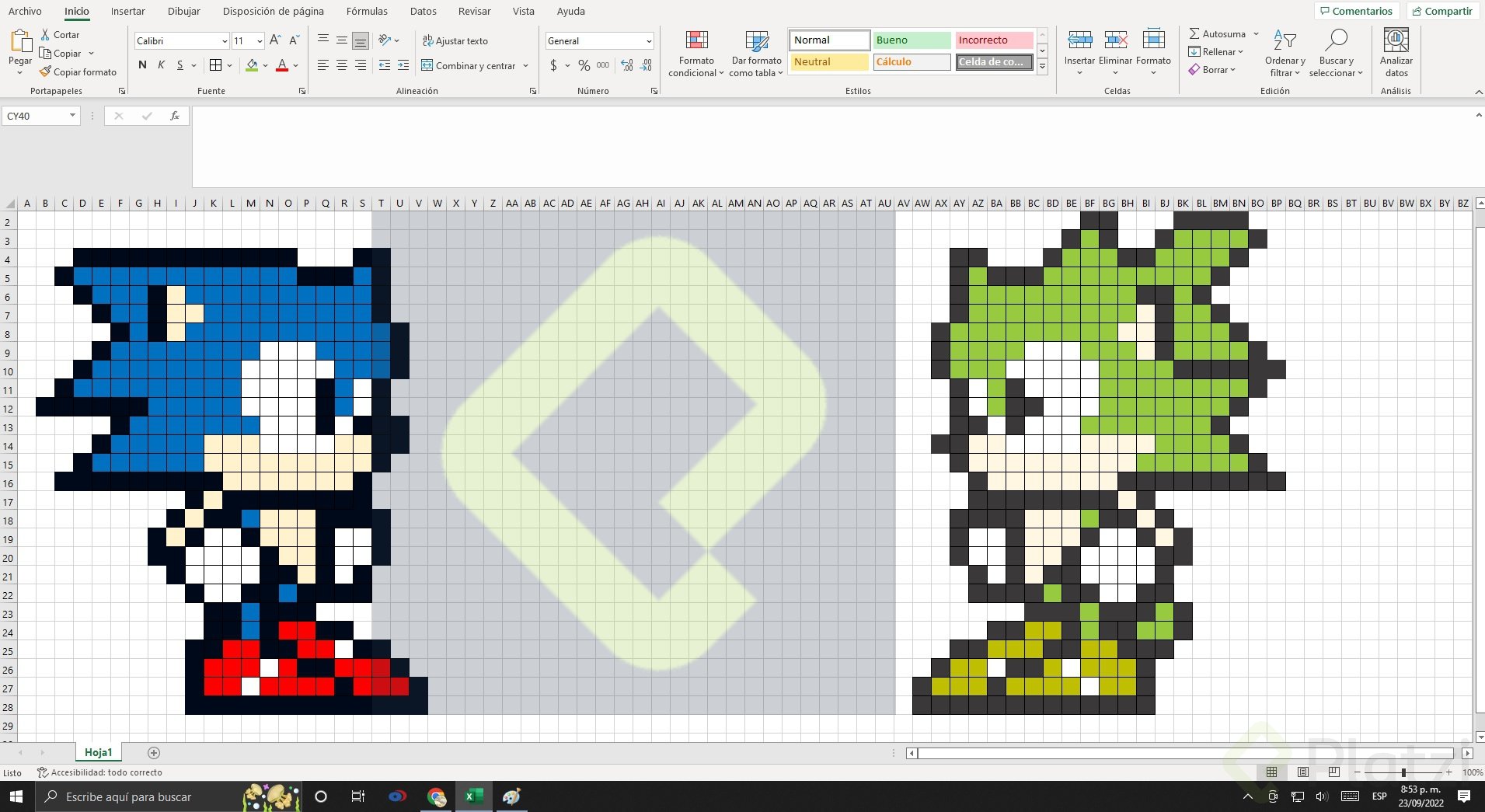This screenshot has height=812, width=1485.
Task: Click text orientation icon
Action: pos(385,40)
